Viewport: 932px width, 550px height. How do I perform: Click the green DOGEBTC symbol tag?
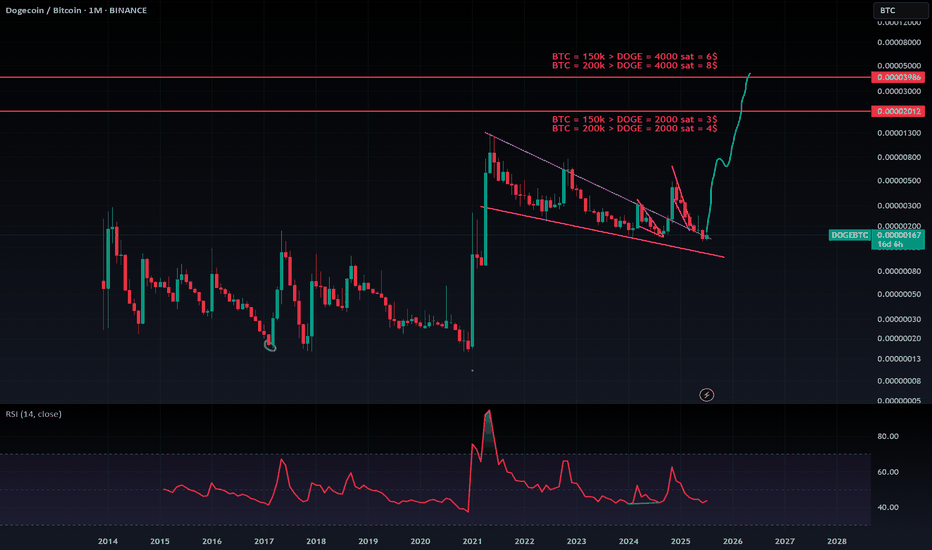[x=850, y=235]
